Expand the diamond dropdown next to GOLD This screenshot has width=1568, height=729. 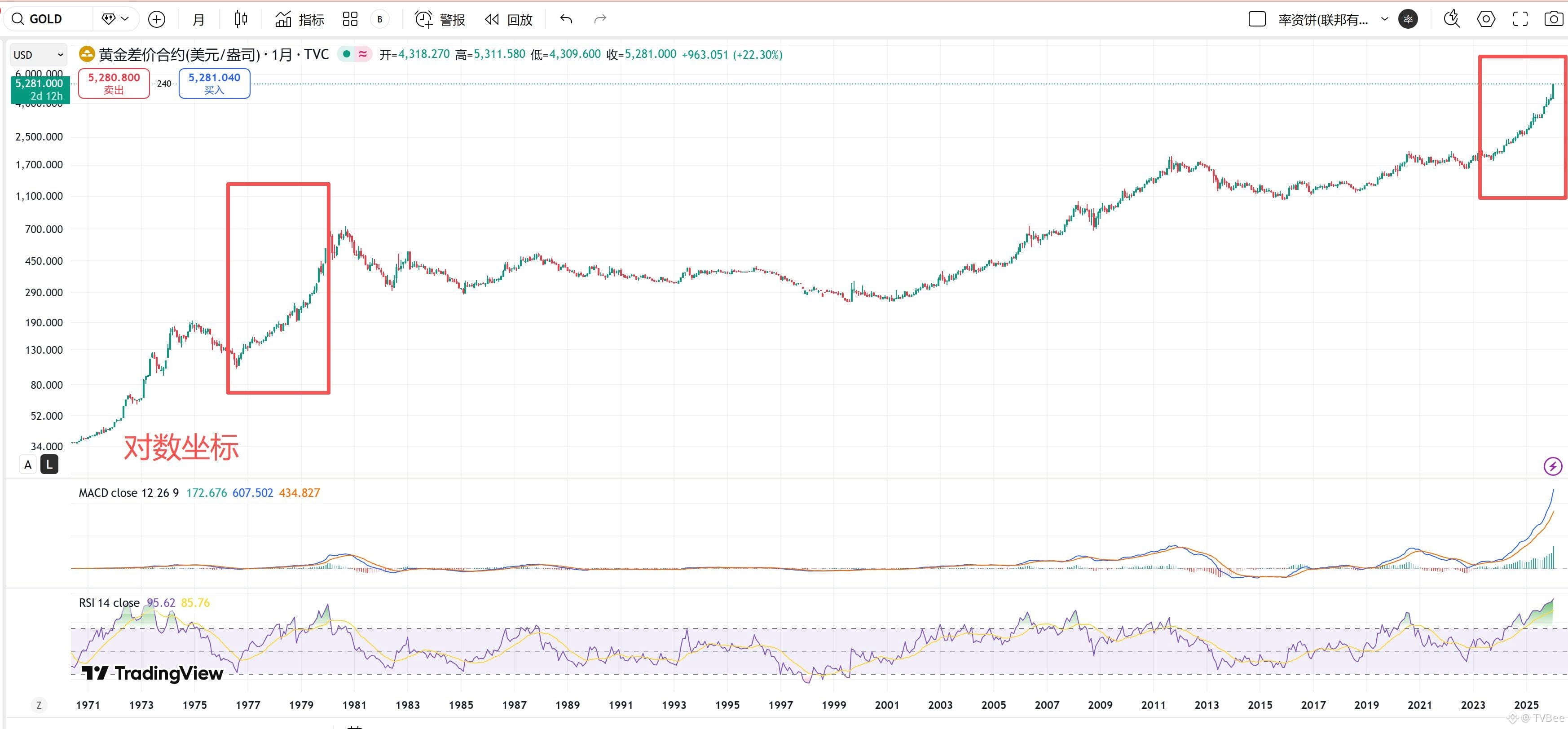click(x=116, y=19)
